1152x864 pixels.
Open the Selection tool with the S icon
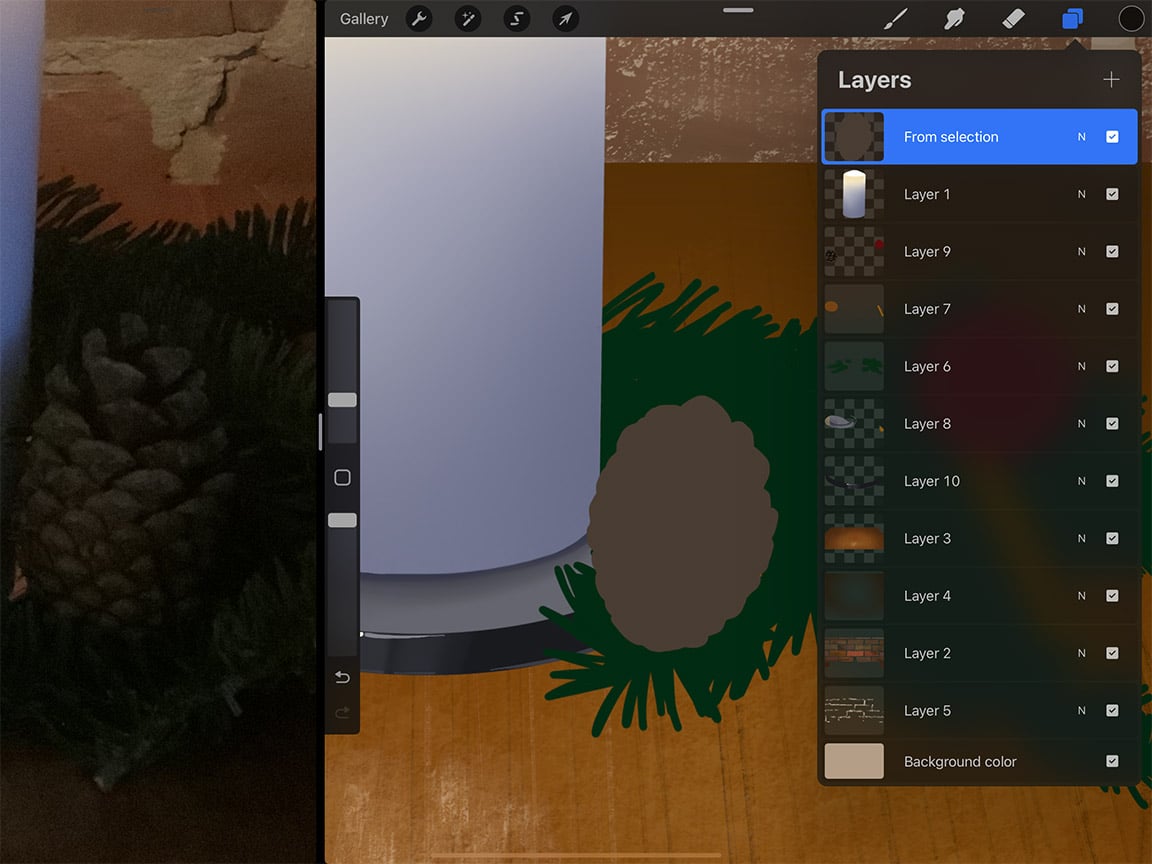516,18
